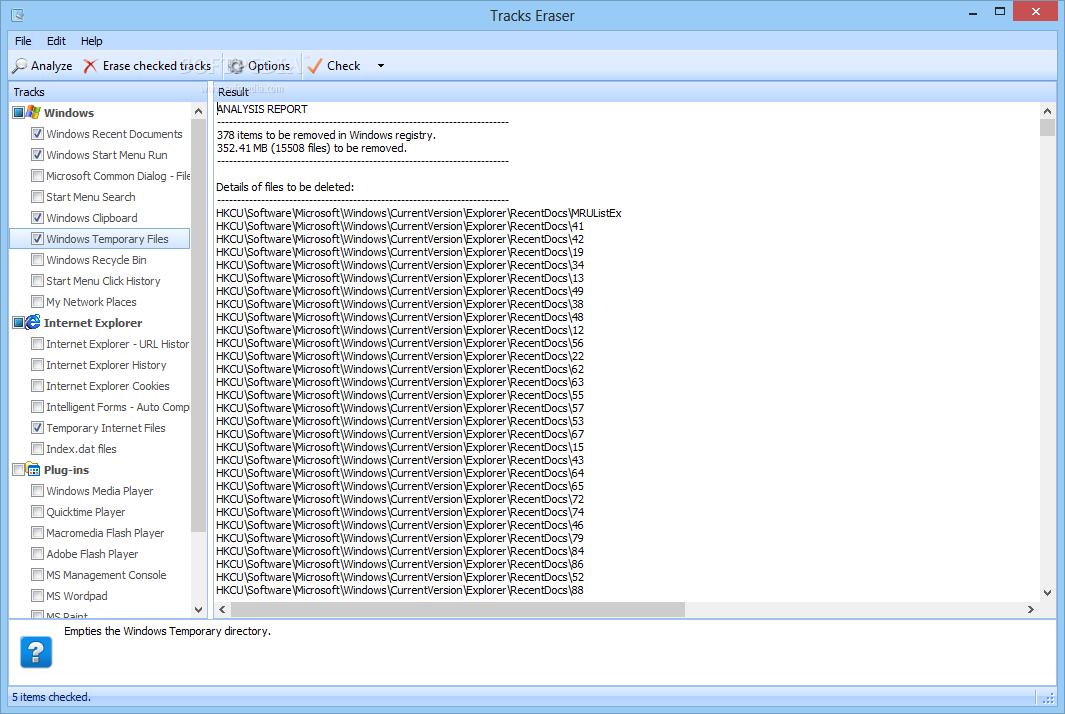Image resolution: width=1065 pixels, height=714 pixels.
Task: Click the blue question mark help icon
Action: pyautogui.click(x=36, y=652)
